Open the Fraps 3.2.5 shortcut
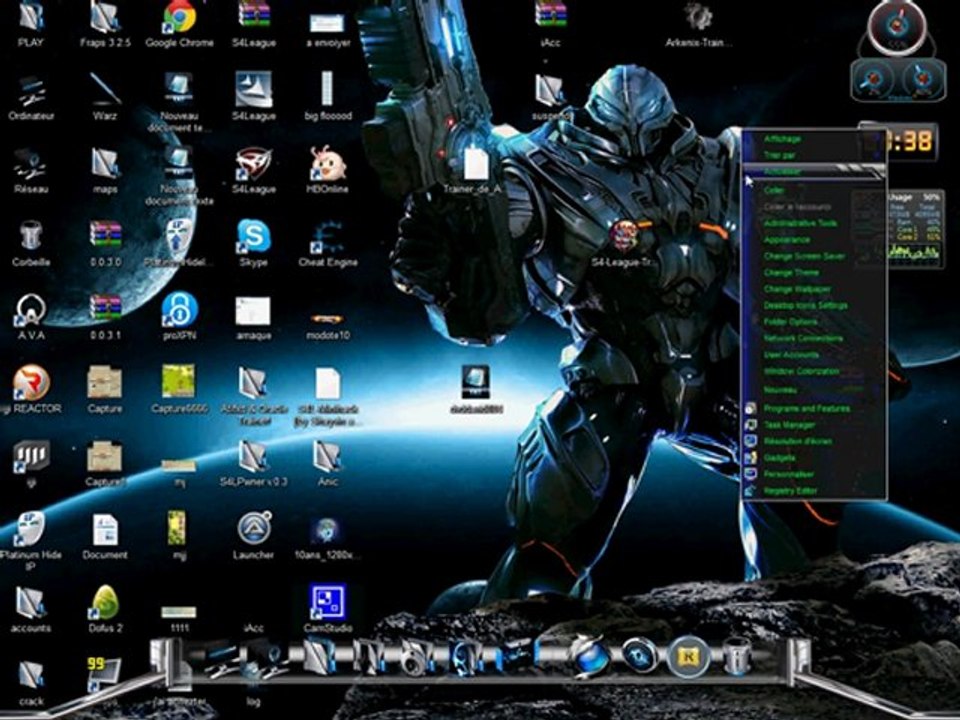The height and width of the screenshot is (720, 960). [105, 24]
